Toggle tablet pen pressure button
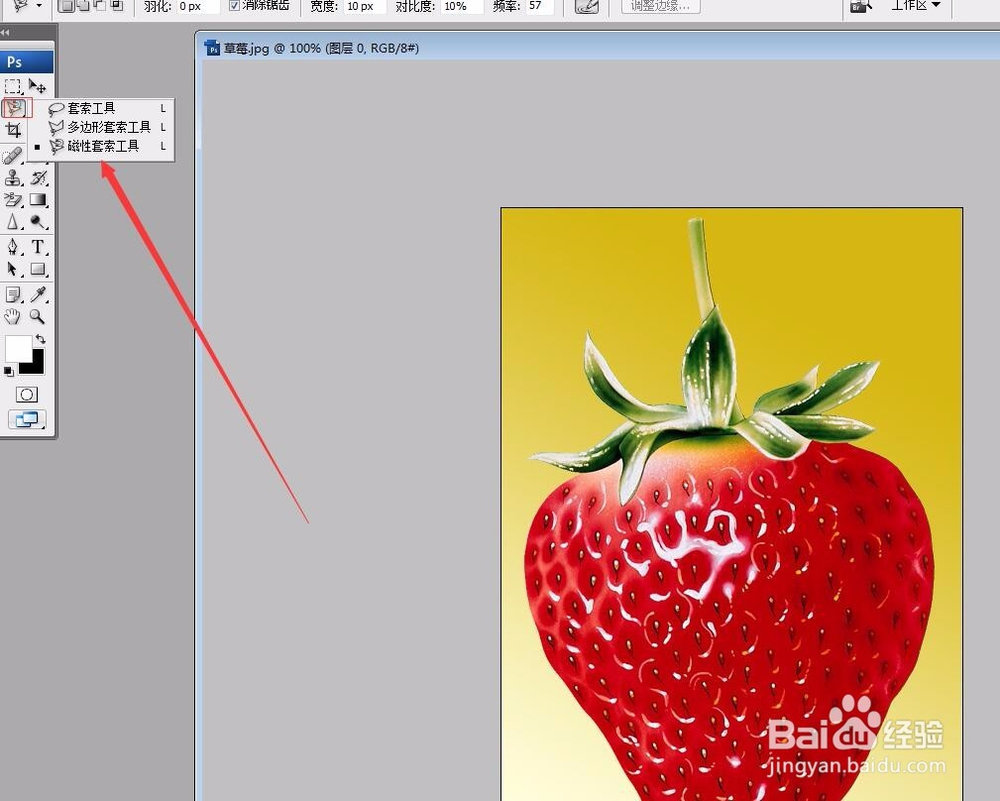1000x801 pixels. pyautogui.click(x=587, y=6)
